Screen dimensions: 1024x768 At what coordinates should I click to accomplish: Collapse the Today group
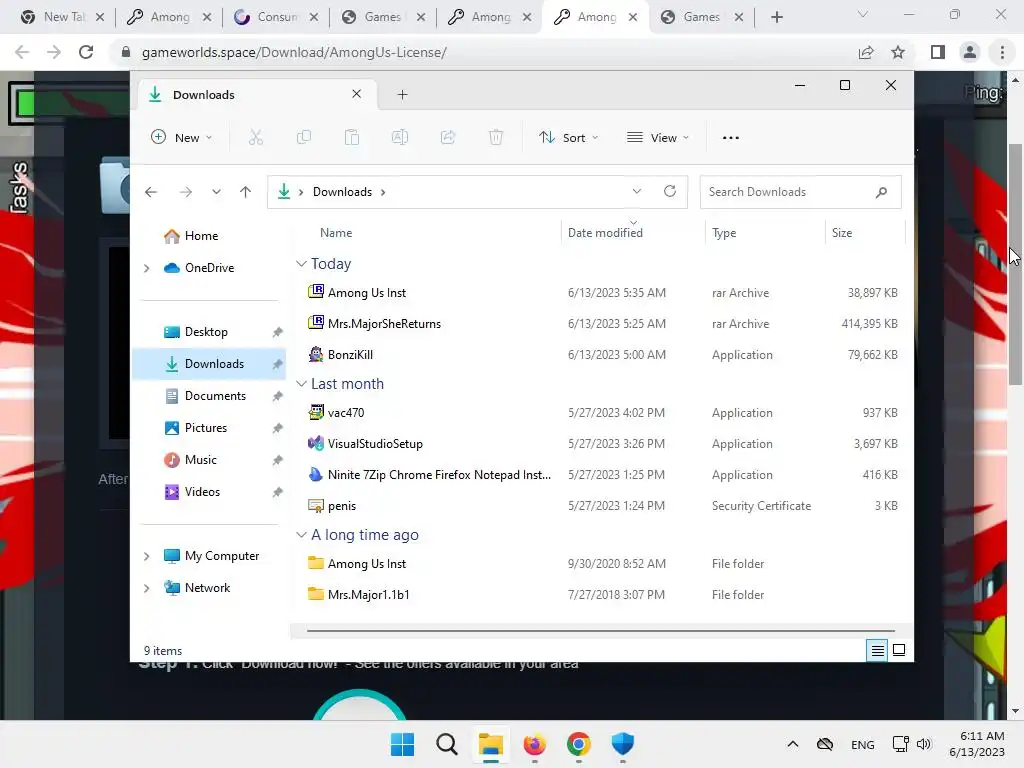[x=301, y=264]
